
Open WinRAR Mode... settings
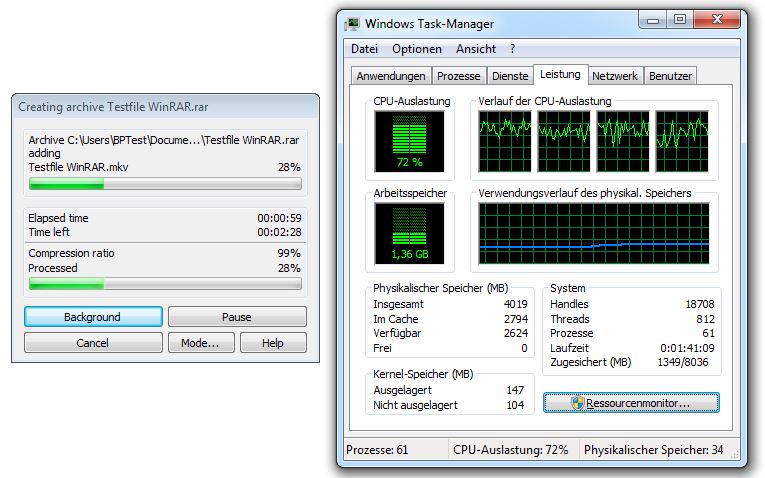point(201,343)
